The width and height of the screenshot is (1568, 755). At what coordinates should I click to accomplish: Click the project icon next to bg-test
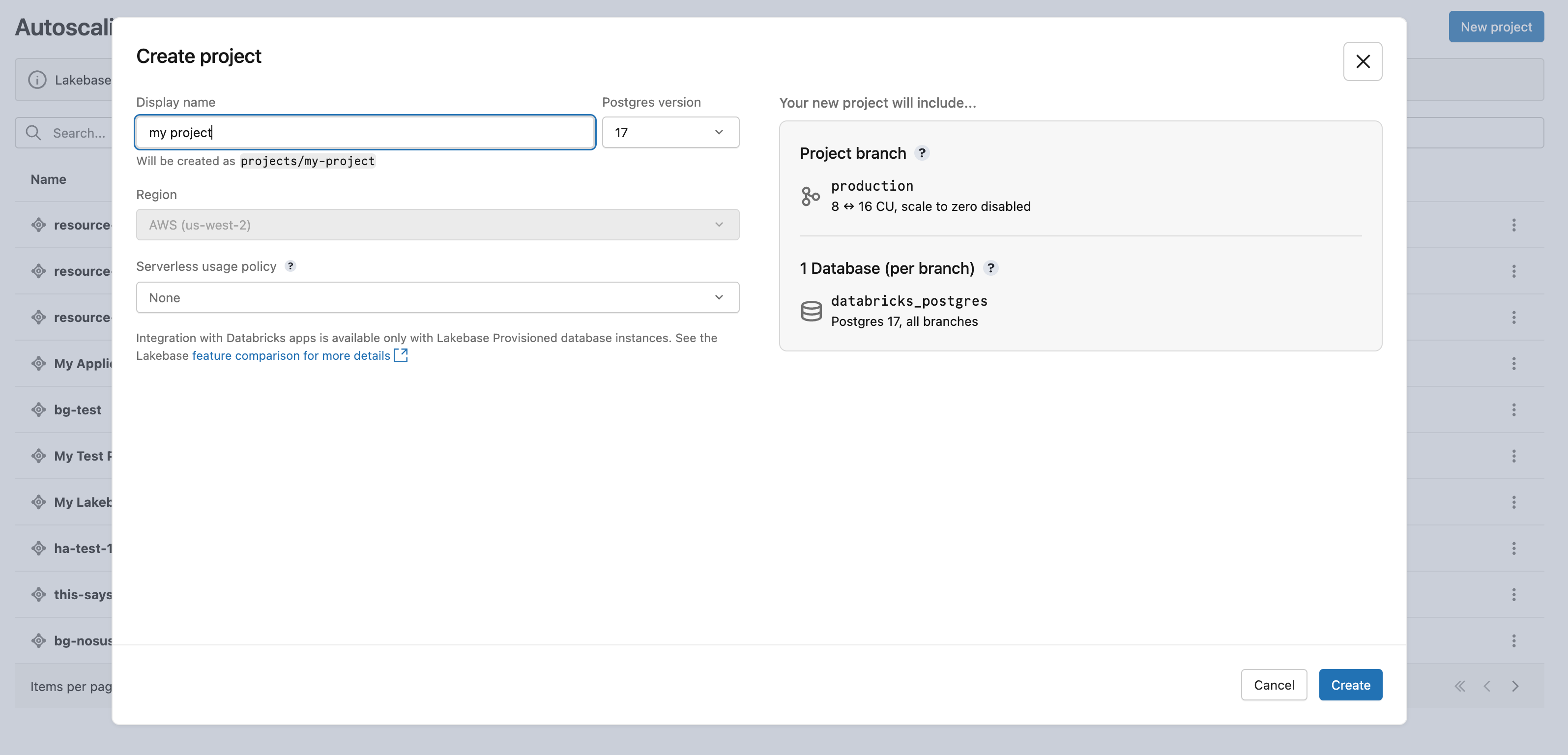(x=38, y=409)
